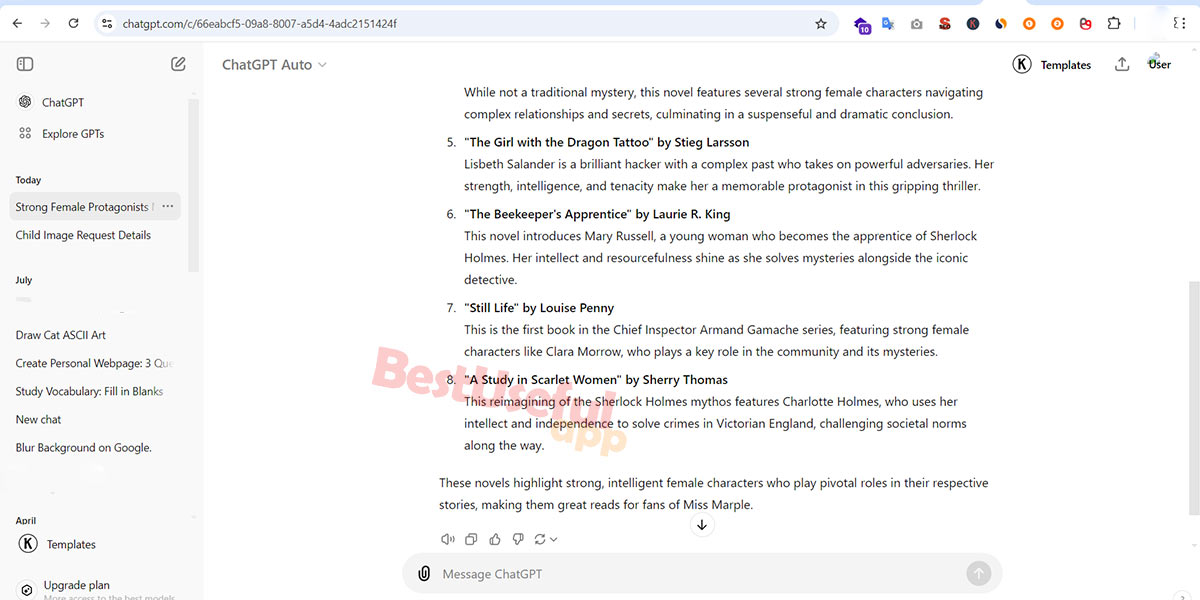The height and width of the screenshot is (600, 1200).
Task: Click the July heading in the sidebar
Action: click(24, 280)
